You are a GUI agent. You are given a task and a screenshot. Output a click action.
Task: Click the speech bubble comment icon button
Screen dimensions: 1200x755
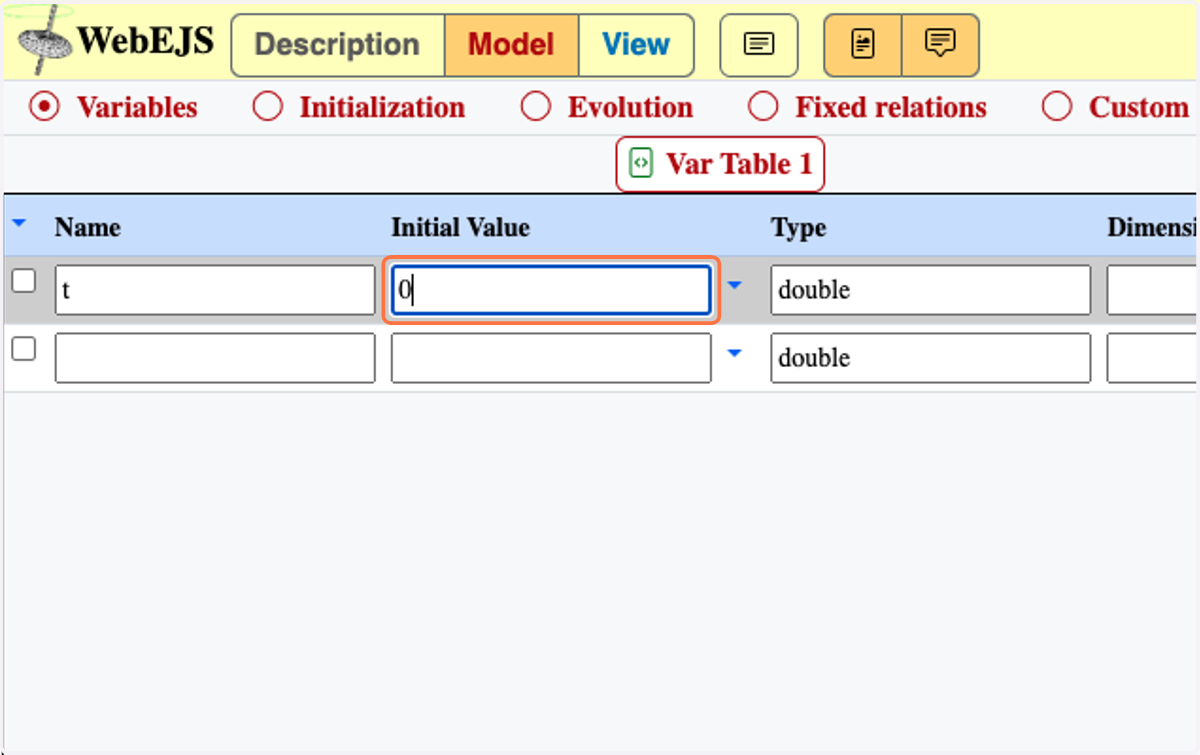pos(940,45)
